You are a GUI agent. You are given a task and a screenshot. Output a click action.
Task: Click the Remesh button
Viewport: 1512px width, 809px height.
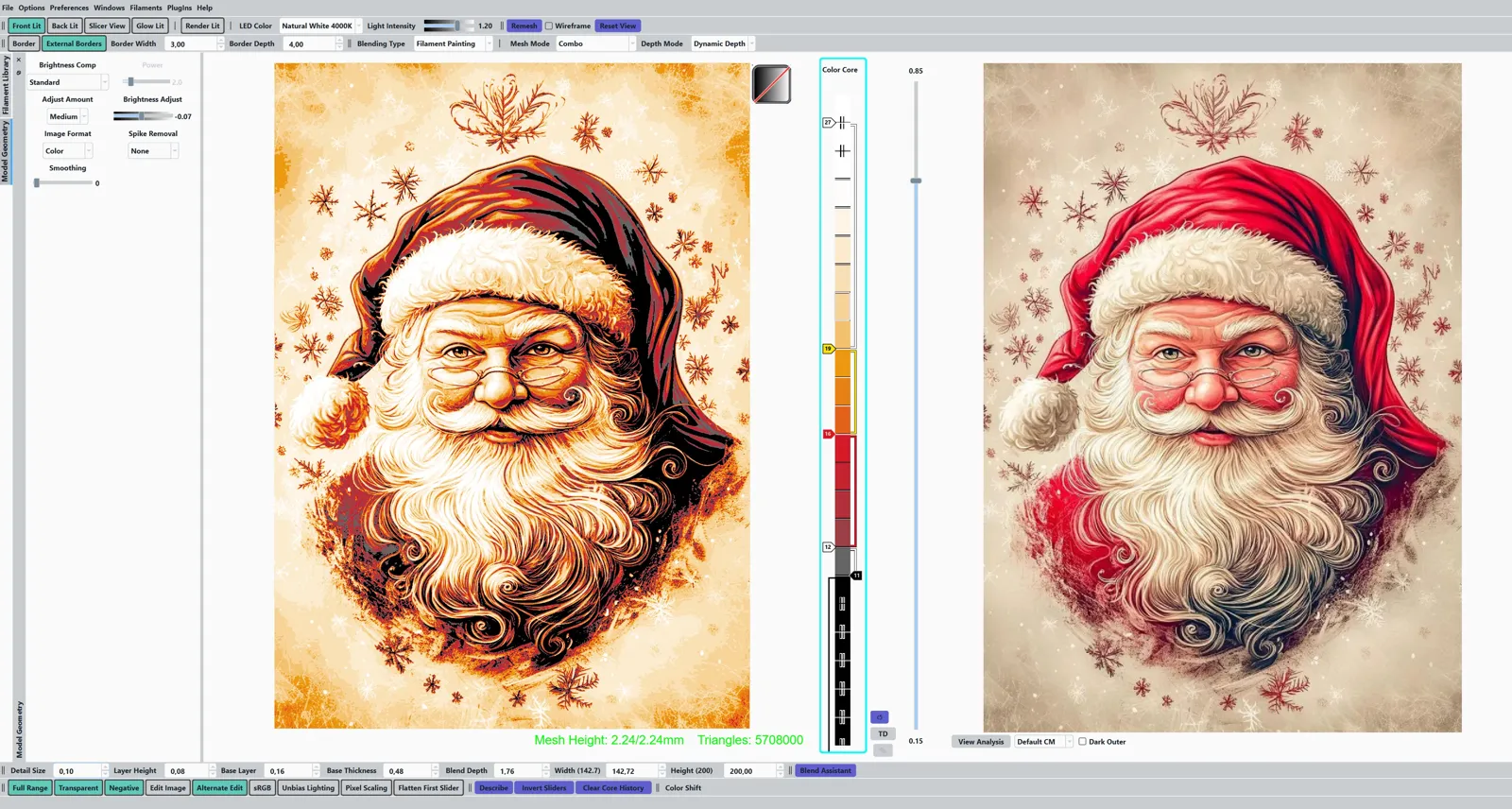[x=524, y=26]
